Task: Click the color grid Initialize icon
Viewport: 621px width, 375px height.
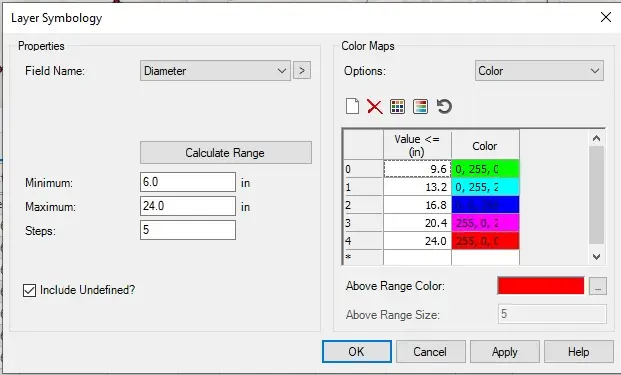Action: (397, 107)
